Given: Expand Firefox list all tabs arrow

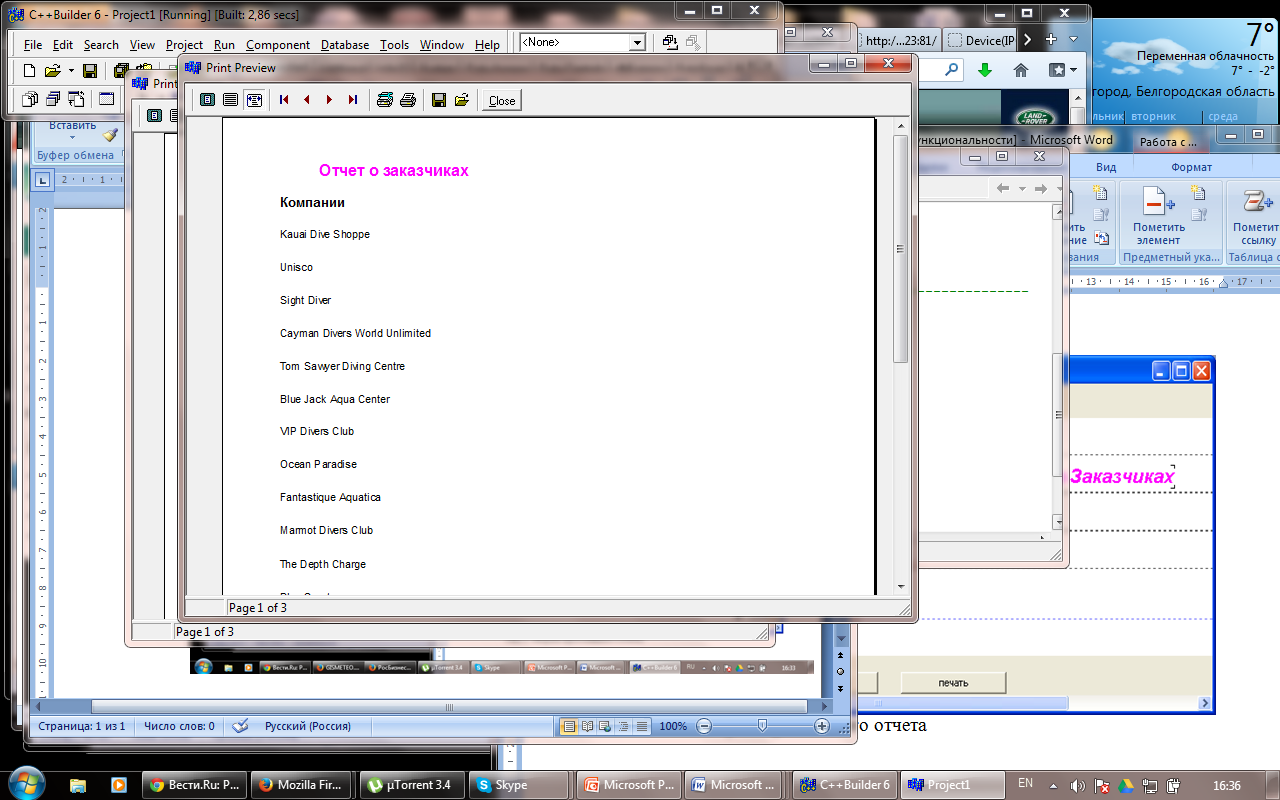Looking at the screenshot, I should click(1073, 40).
